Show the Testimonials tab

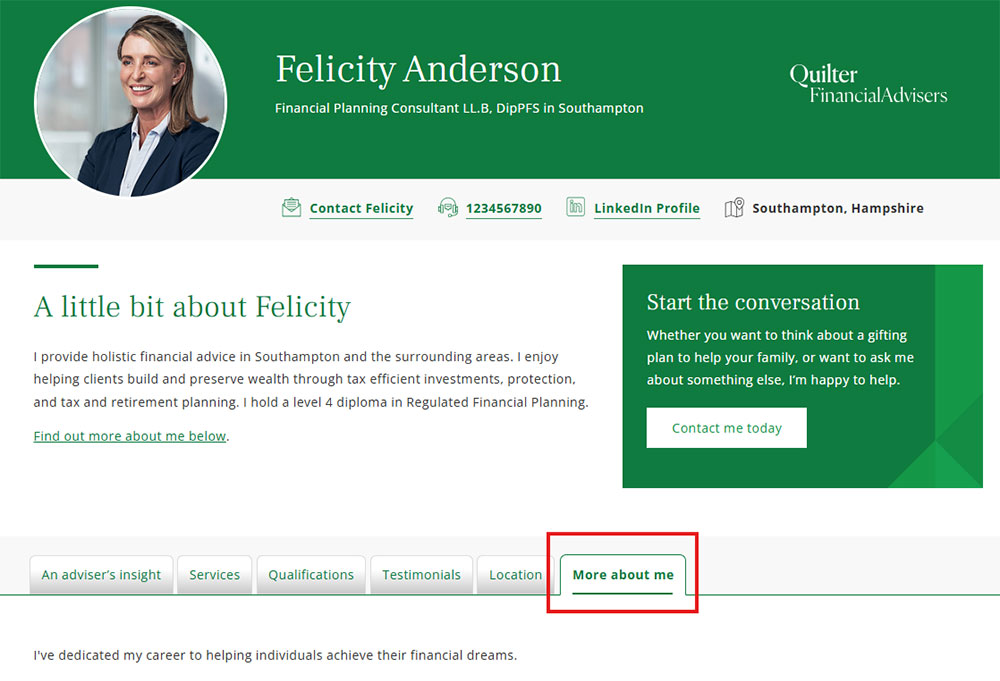coord(421,575)
